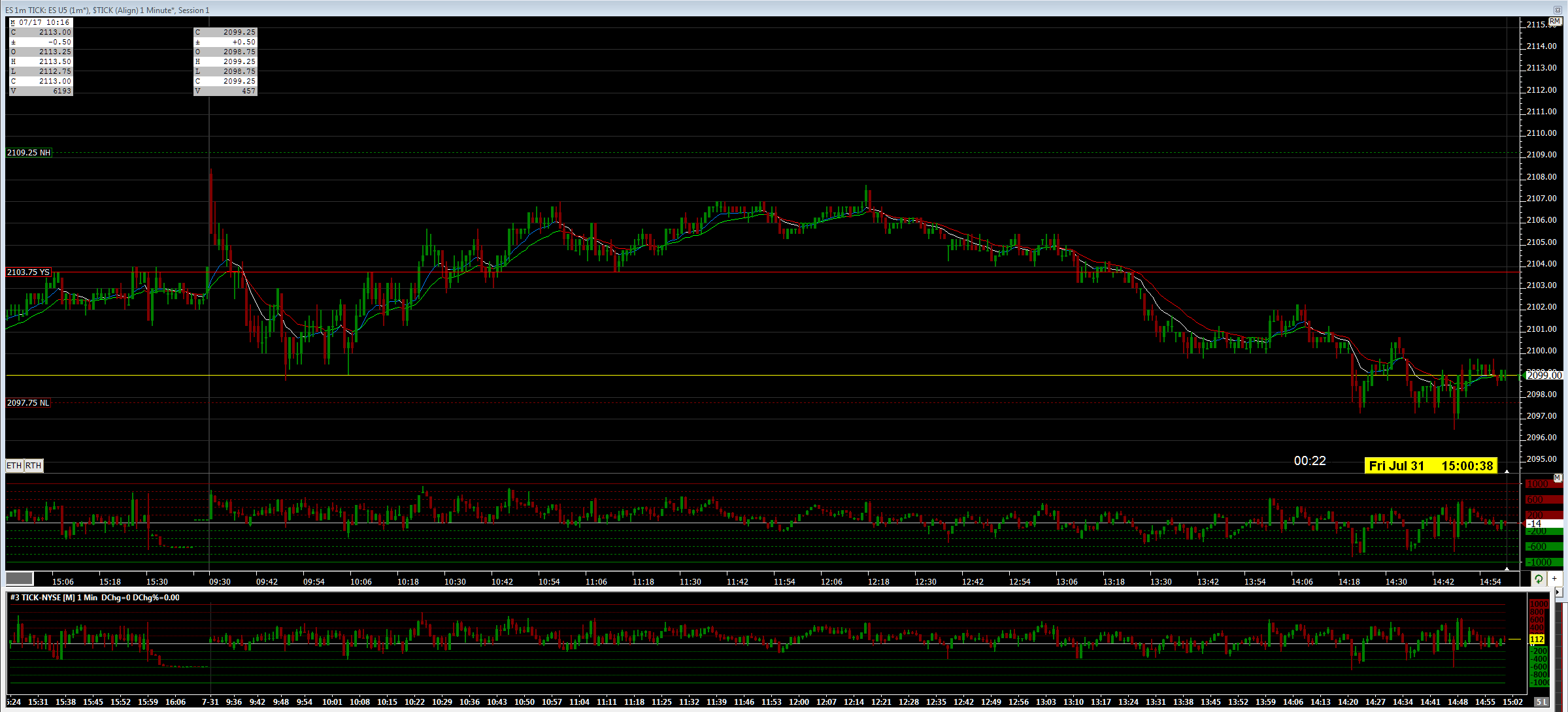Close the ES 1m TICK chart window

tap(1558, 10)
